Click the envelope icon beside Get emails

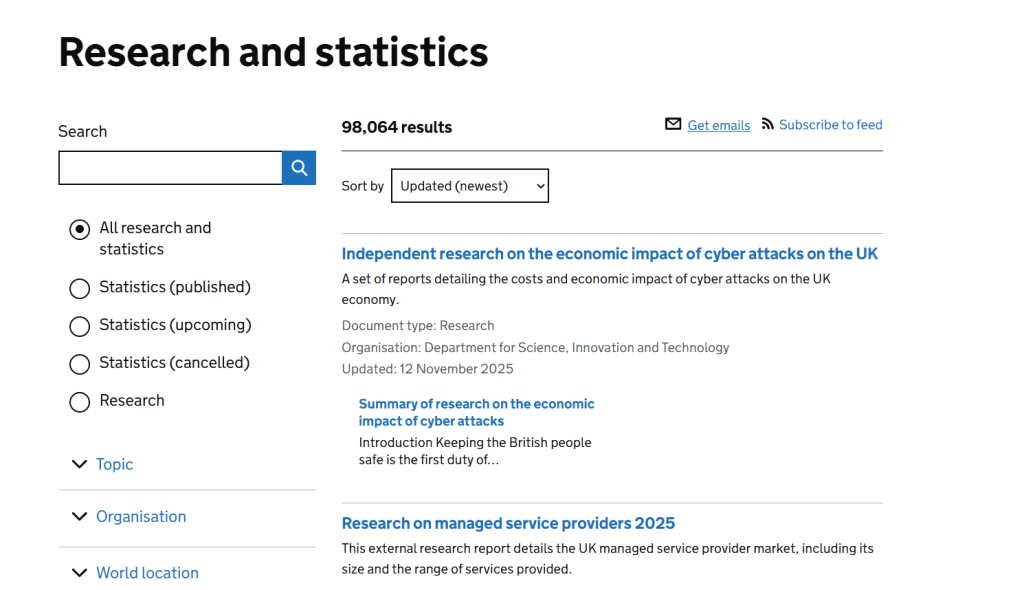pos(673,124)
